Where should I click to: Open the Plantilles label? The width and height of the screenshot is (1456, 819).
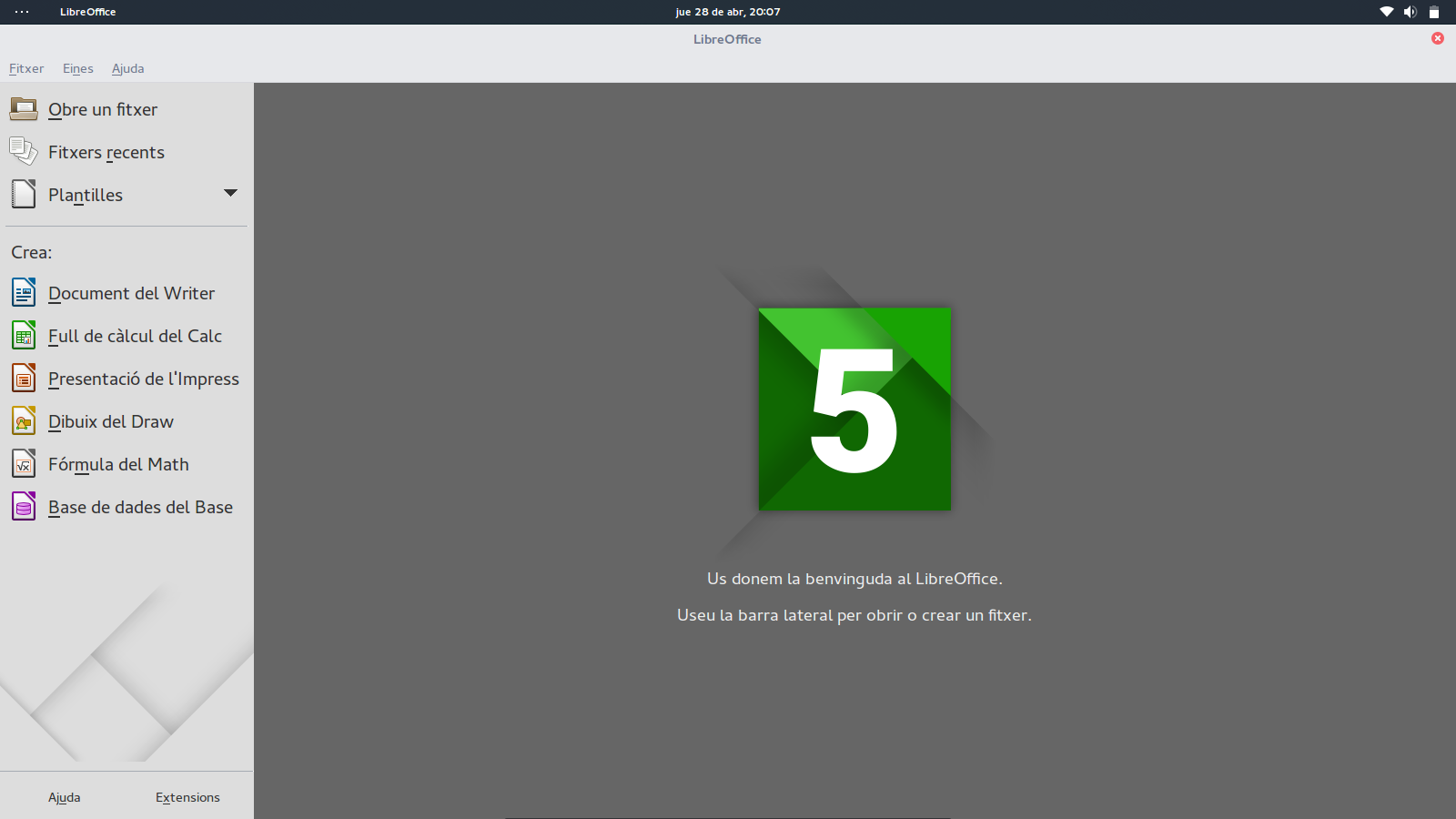coord(86,195)
